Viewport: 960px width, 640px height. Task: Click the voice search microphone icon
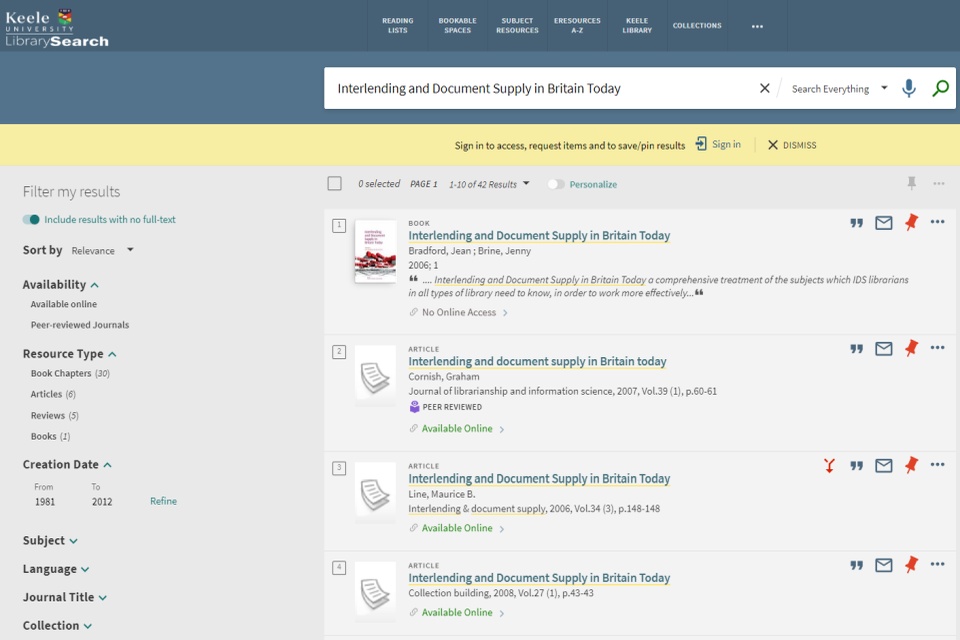908,88
